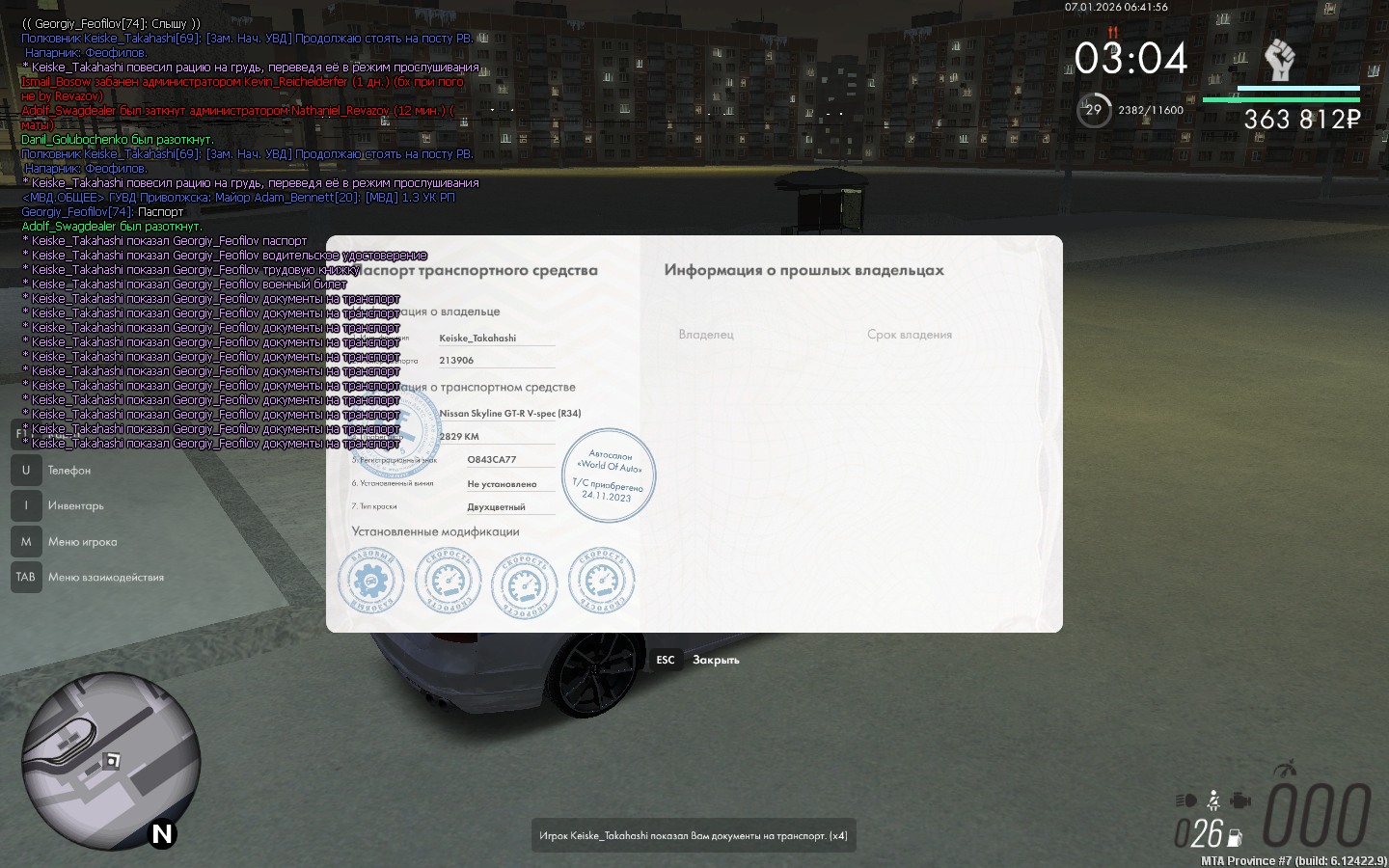Click the level 29 circular badge
The image size is (1389, 868).
(x=1094, y=110)
